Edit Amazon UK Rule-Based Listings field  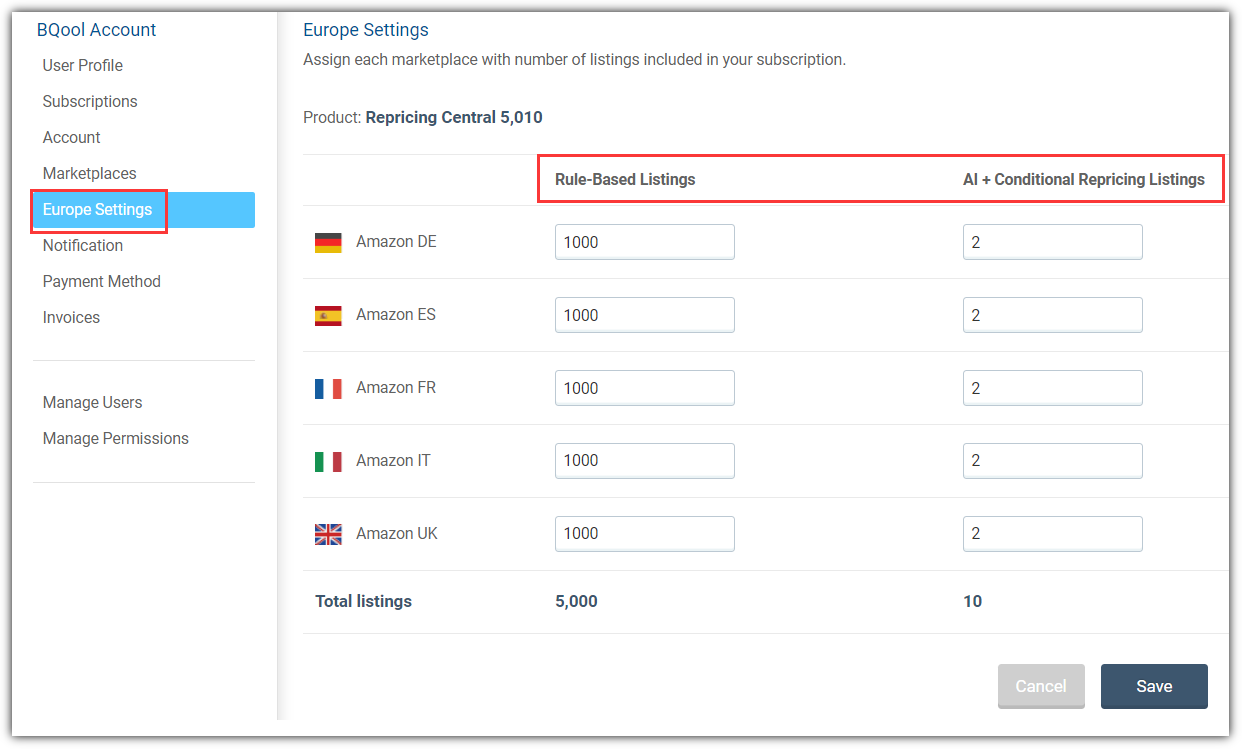[x=645, y=534]
